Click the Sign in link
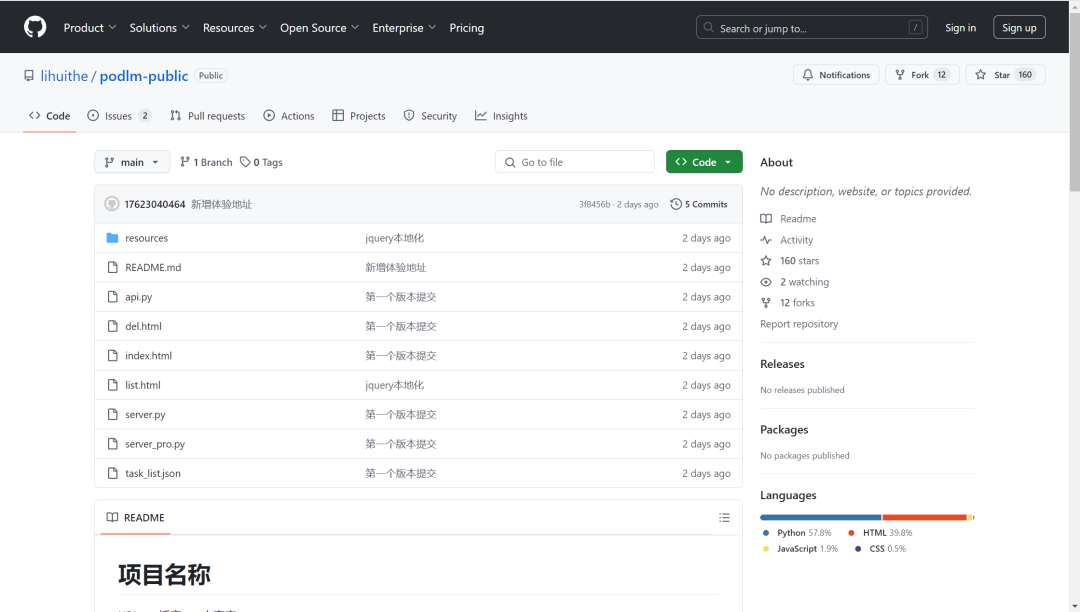 [960, 28]
